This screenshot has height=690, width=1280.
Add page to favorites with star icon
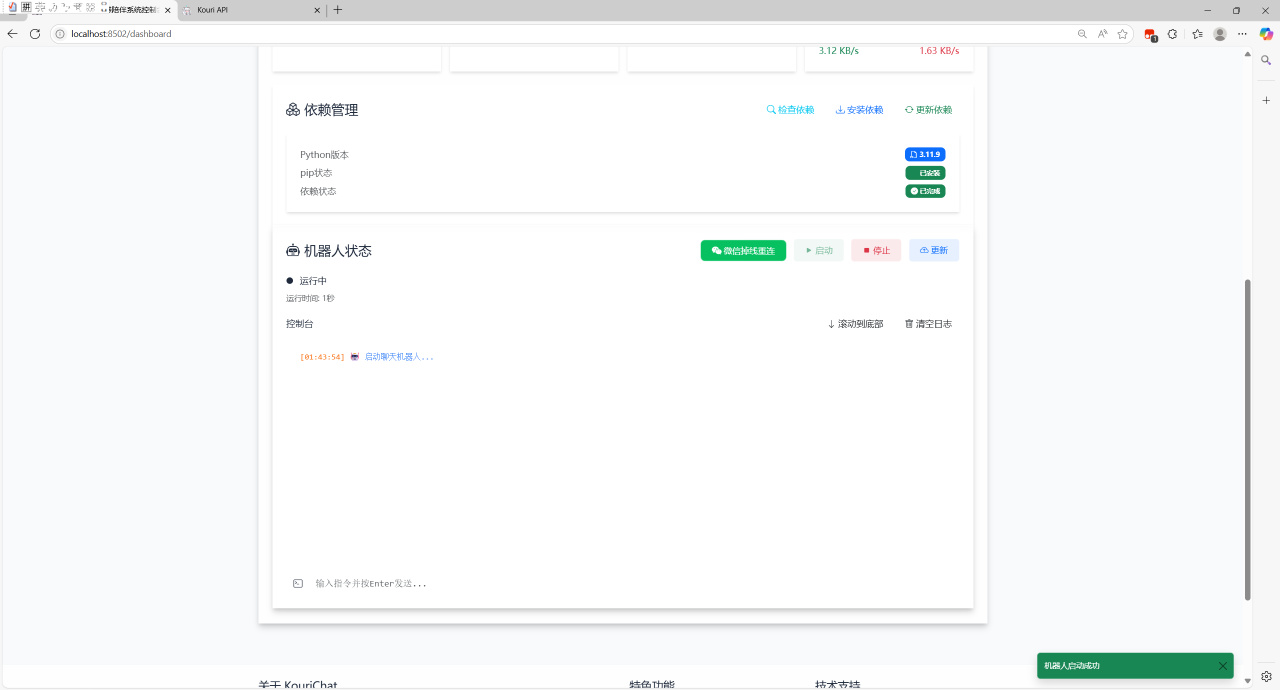pyautogui.click(x=1123, y=34)
